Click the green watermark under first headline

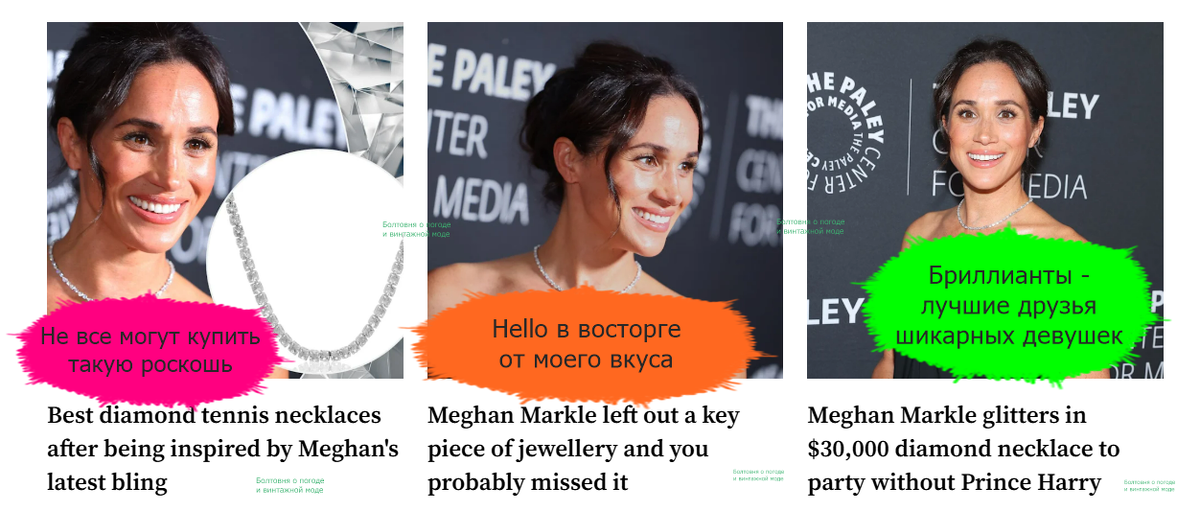coord(290,486)
